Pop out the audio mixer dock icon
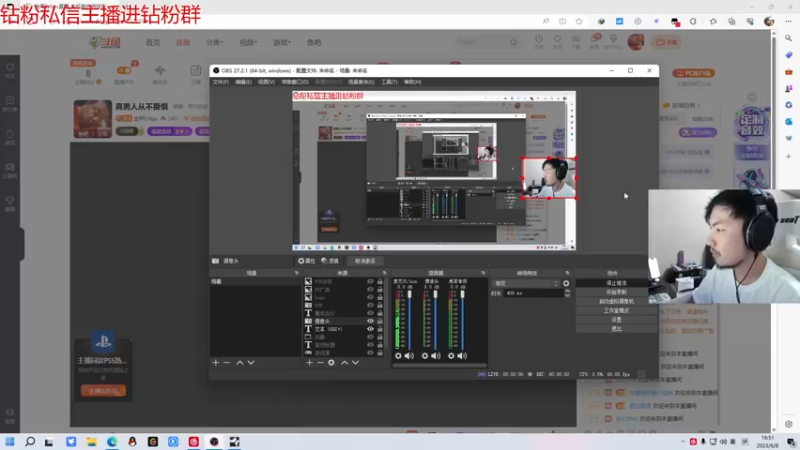The height and width of the screenshot is (450, 800). (x=483, y=273)
